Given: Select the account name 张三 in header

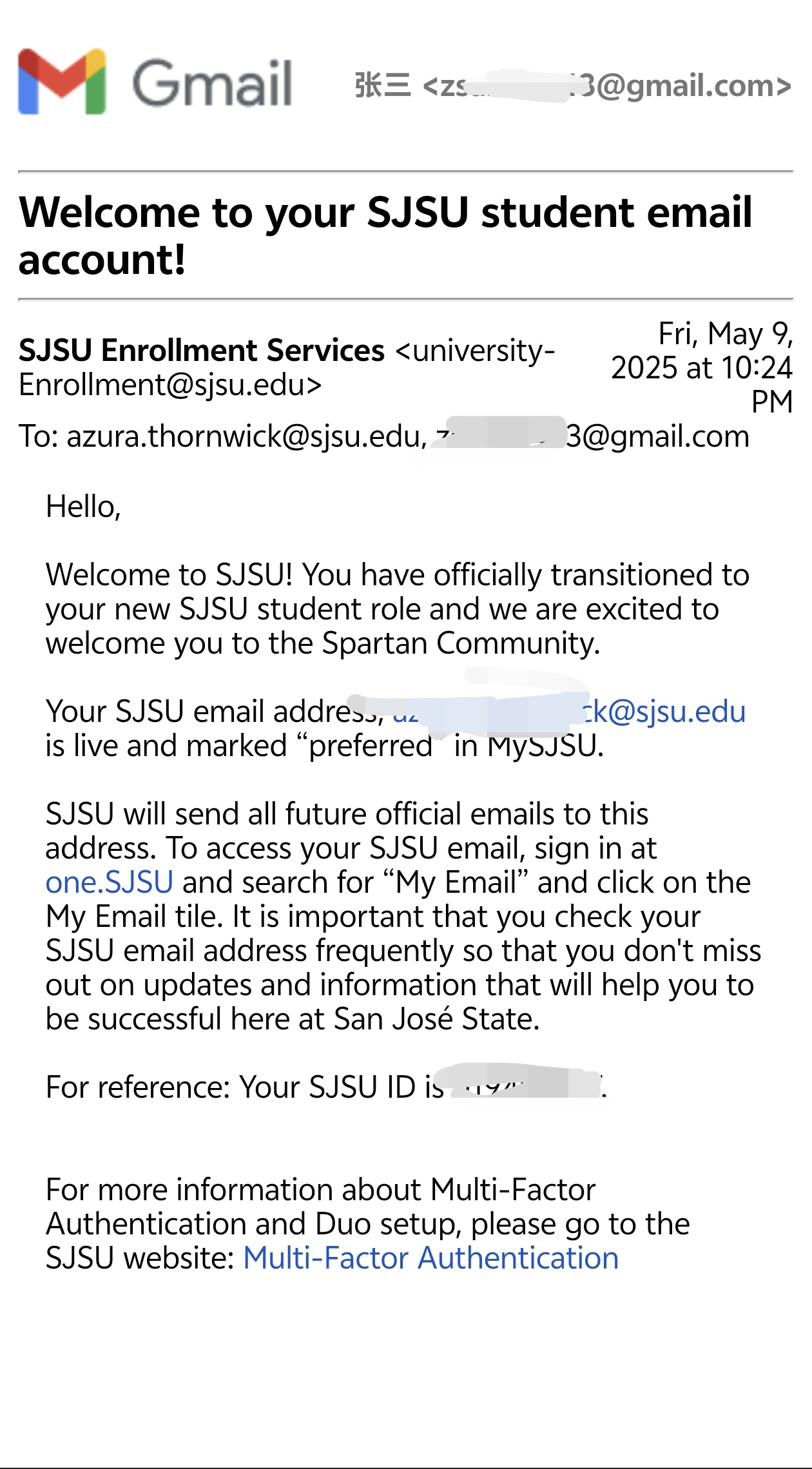Looking at the screenshot, I should pos(382,85).
